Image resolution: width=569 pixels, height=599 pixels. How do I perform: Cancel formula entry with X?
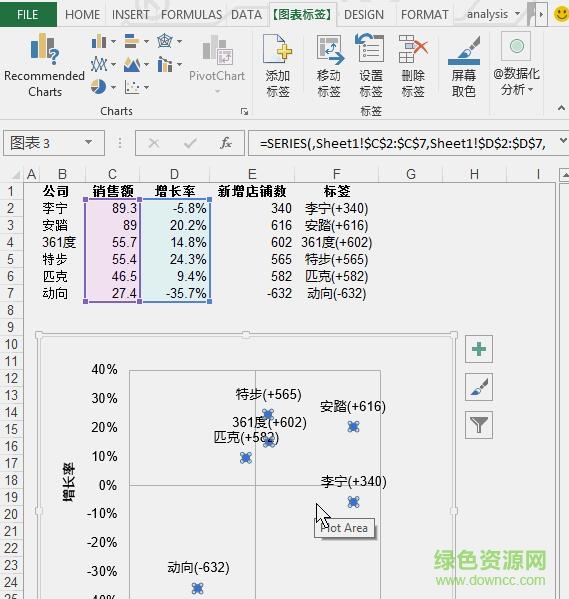154,143
